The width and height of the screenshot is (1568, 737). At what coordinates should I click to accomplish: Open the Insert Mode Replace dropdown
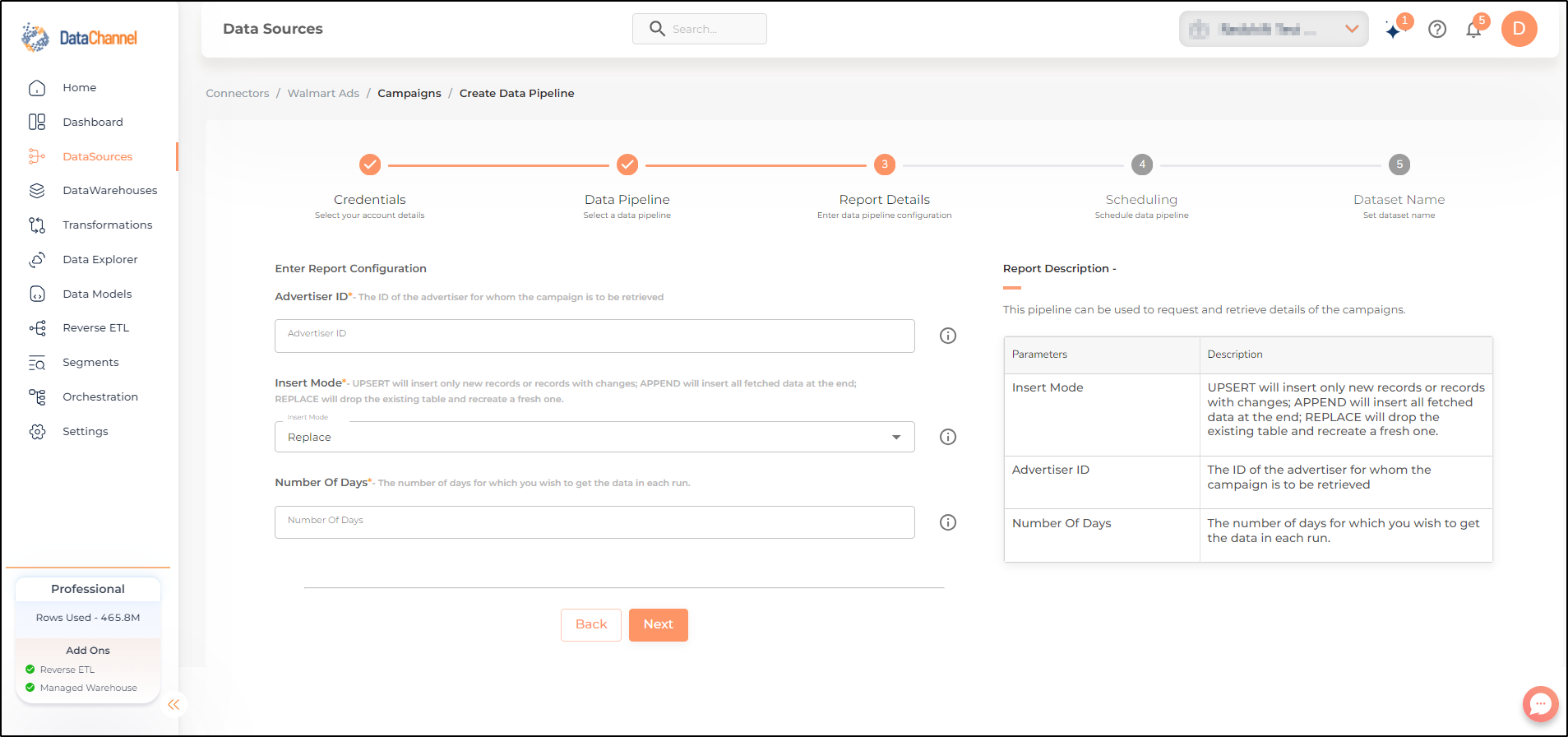594,437
